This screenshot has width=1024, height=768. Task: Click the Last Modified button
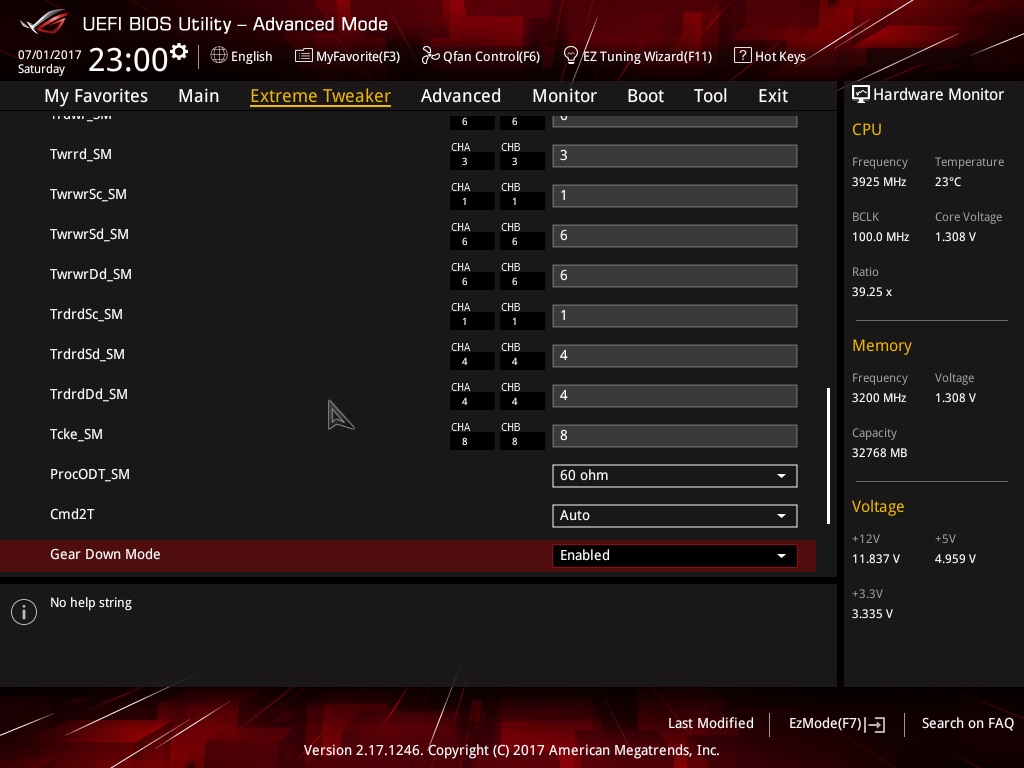pyautogui.click(x=711, y=723)
